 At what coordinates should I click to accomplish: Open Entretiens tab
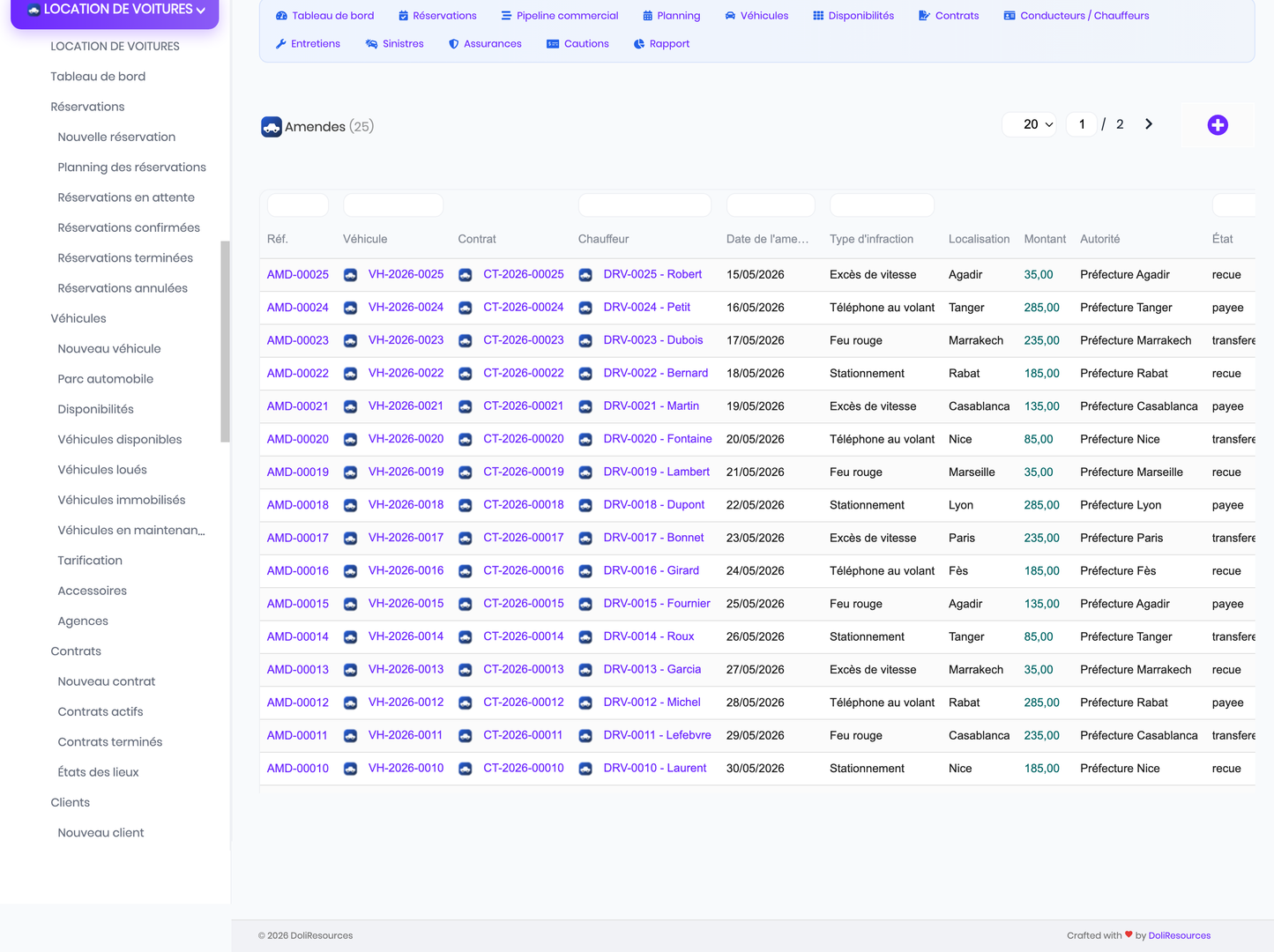tap(308, 44)
